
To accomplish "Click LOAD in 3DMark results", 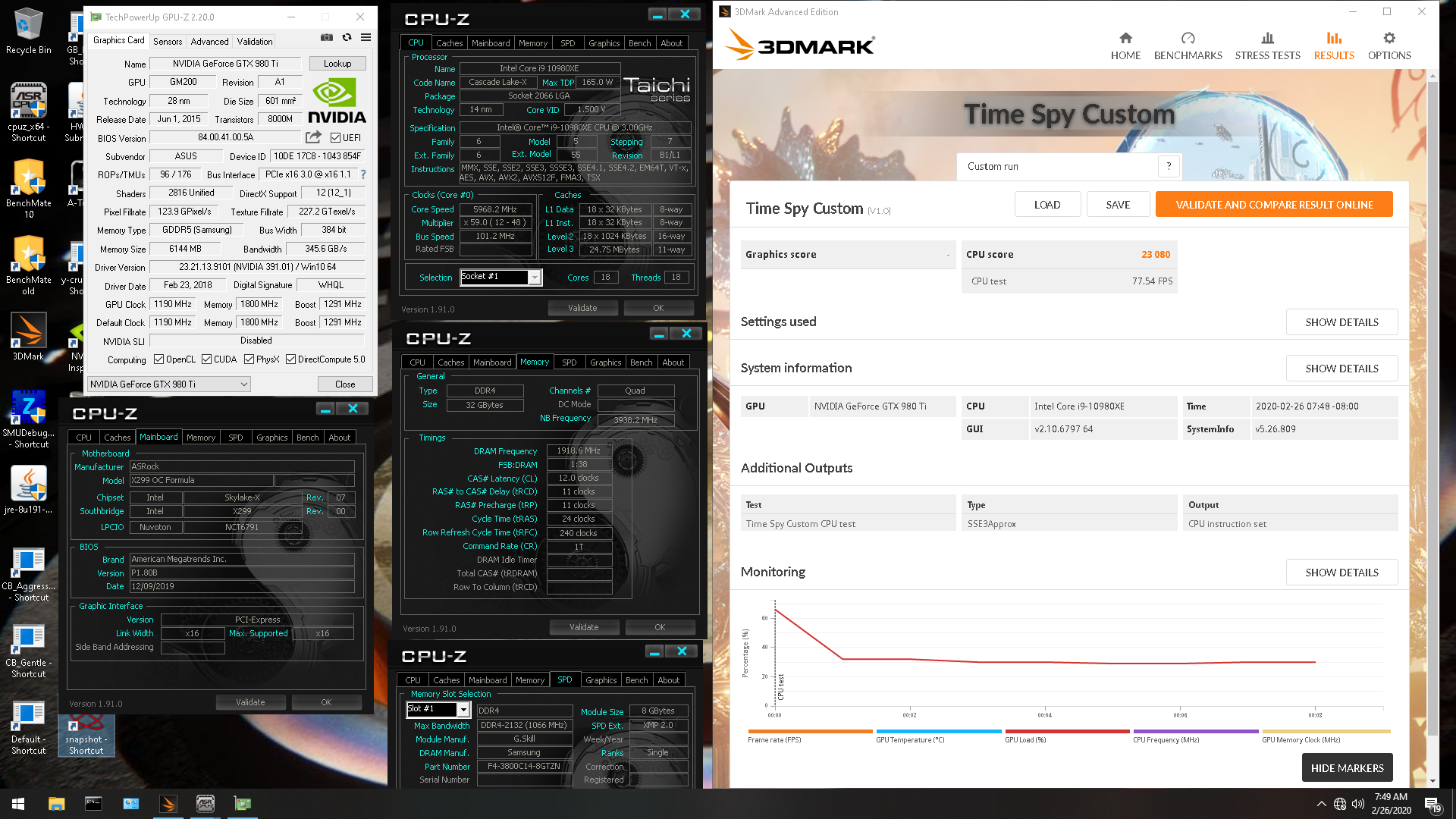I will point(1047,205).
